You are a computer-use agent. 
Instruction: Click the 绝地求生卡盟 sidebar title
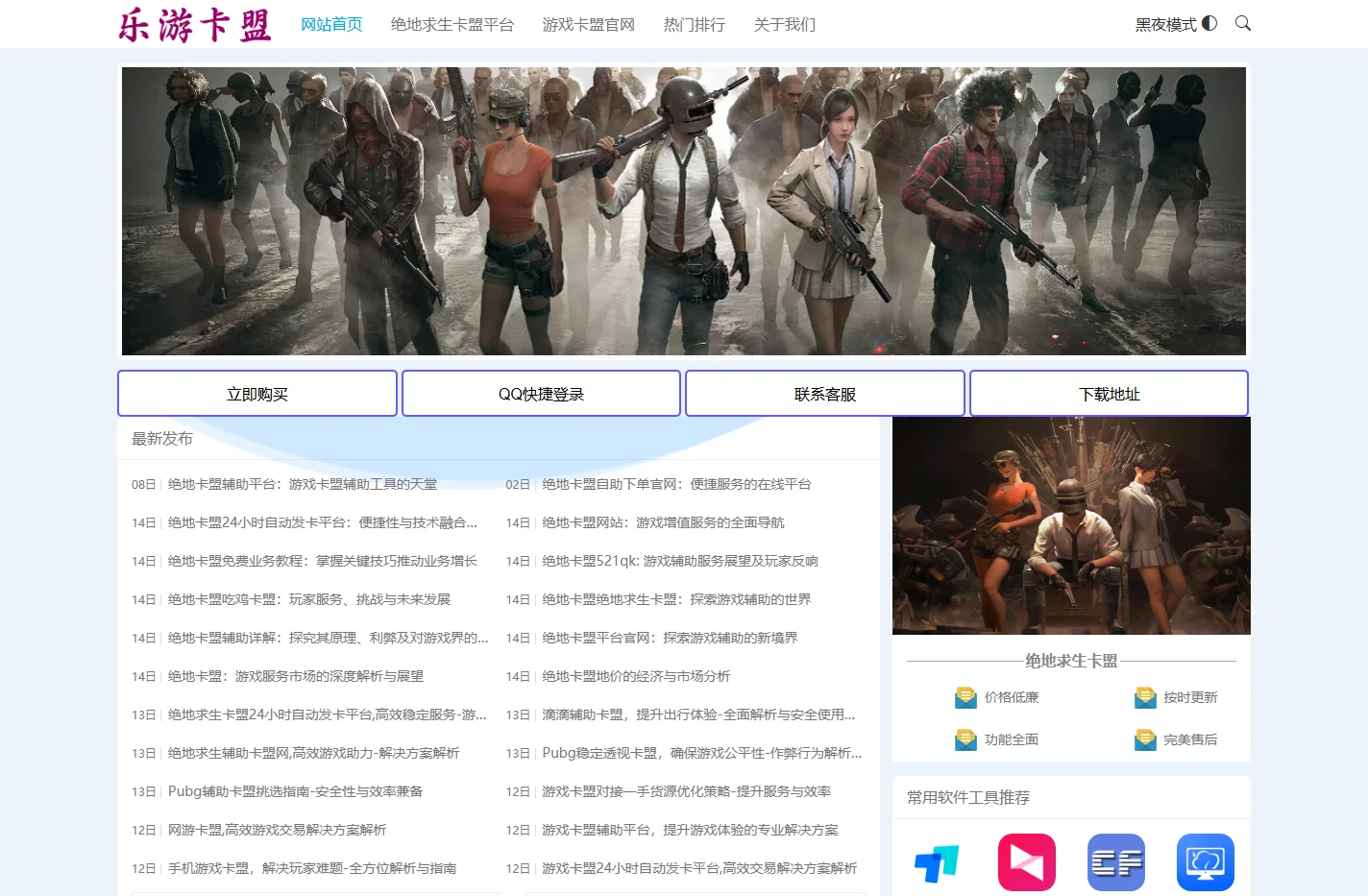[1071, 661]
